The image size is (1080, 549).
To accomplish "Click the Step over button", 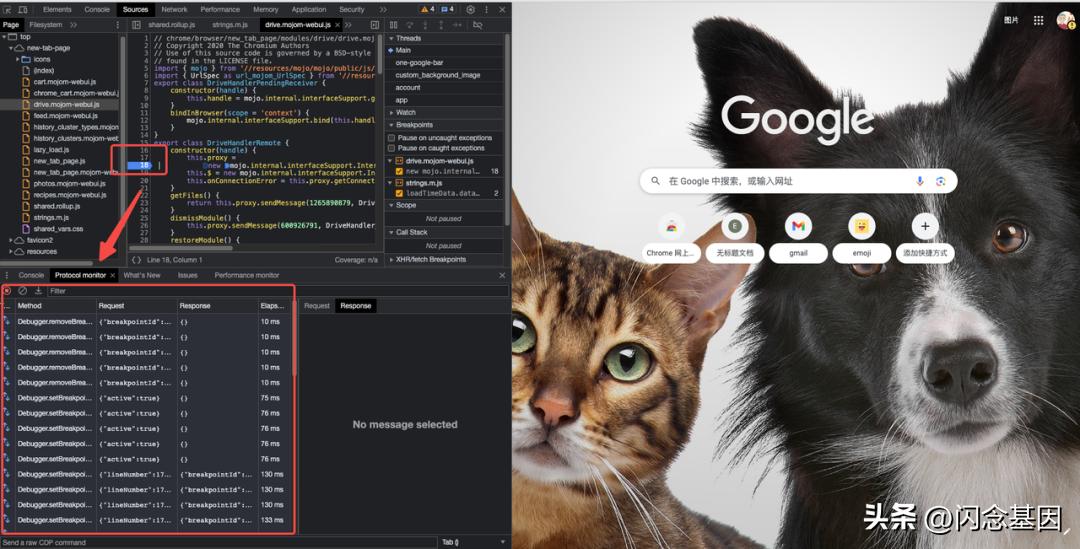I will (x=409, y=25).
